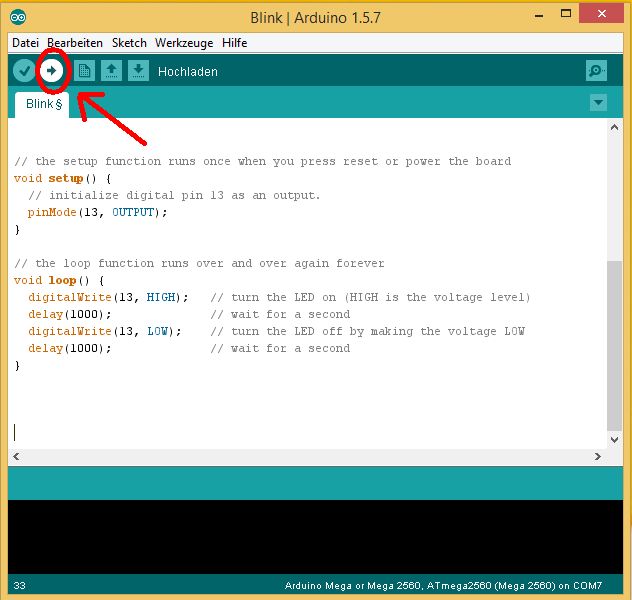Click the 'void setup()' line in the editor
Image resolution: width=632 pixels, height=600 pixels.
(x=62, y=179)
